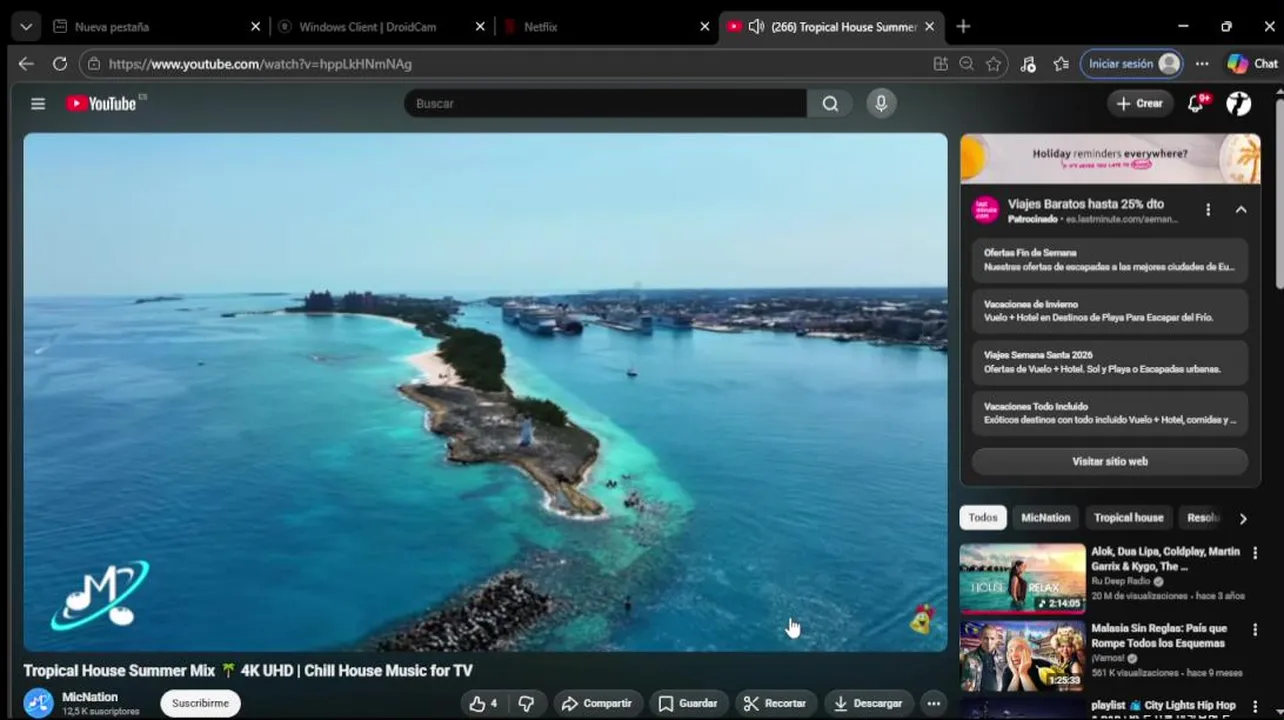Click the MicNation watermark in the video

(100, 595)
